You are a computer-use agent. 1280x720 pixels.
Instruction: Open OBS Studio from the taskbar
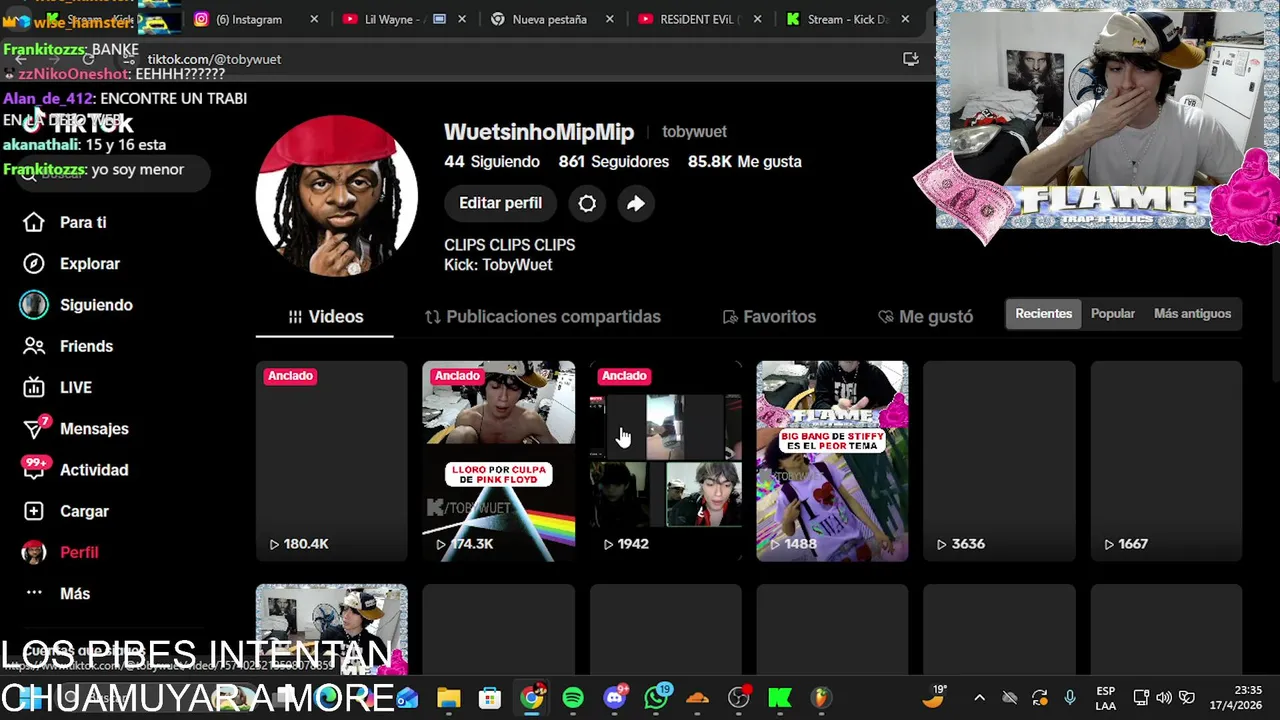(x=739, y=697)
